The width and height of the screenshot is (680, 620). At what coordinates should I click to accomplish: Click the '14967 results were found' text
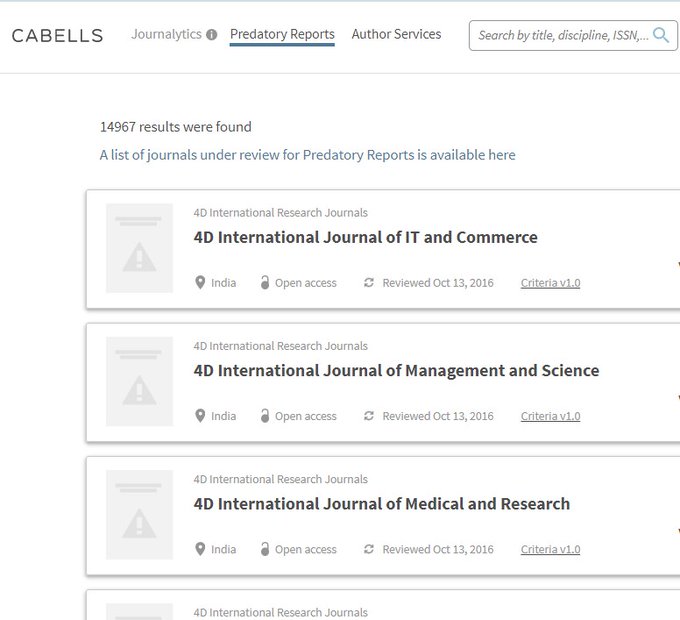click(x=176, y=127)
